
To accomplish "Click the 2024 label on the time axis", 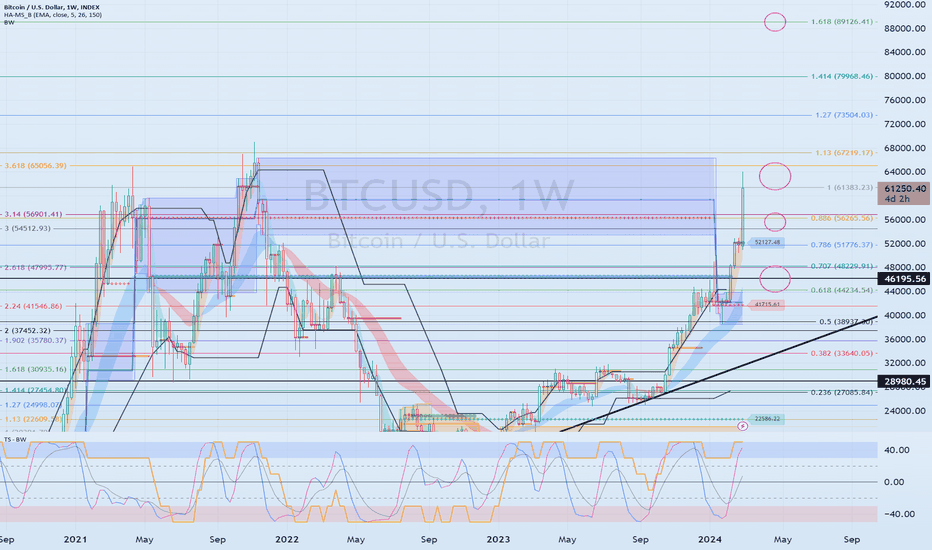I will pyautogui.click(x=710, y=540).
